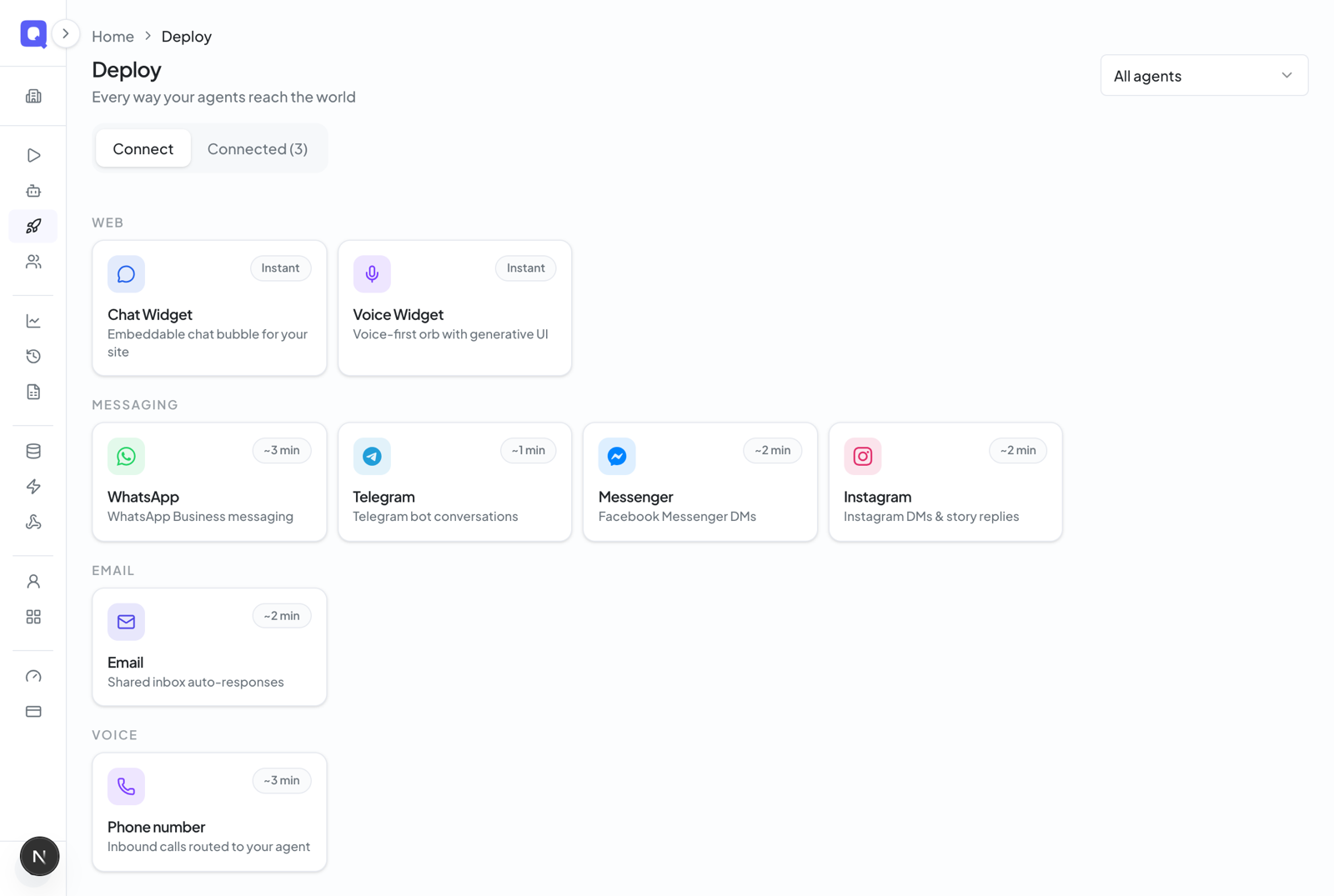Click the ~1 min badge on Telegram

click(529, 450)
